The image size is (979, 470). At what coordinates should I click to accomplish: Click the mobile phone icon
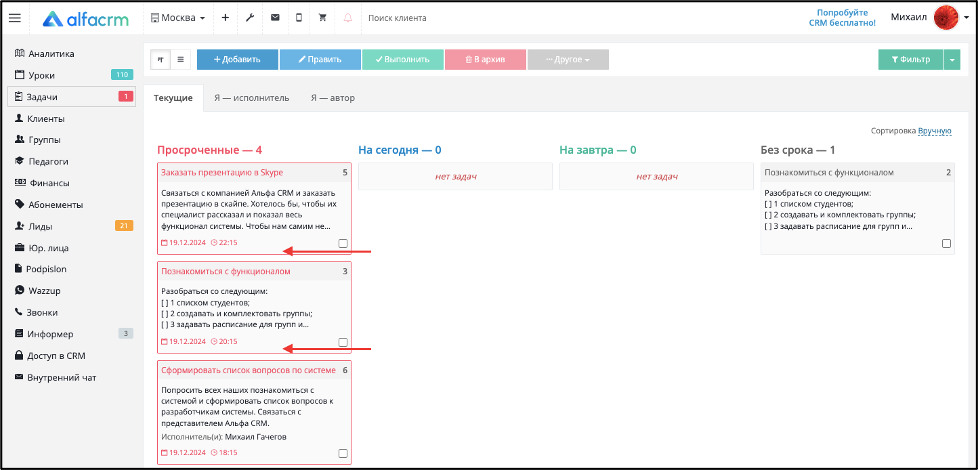click(298, 18)
